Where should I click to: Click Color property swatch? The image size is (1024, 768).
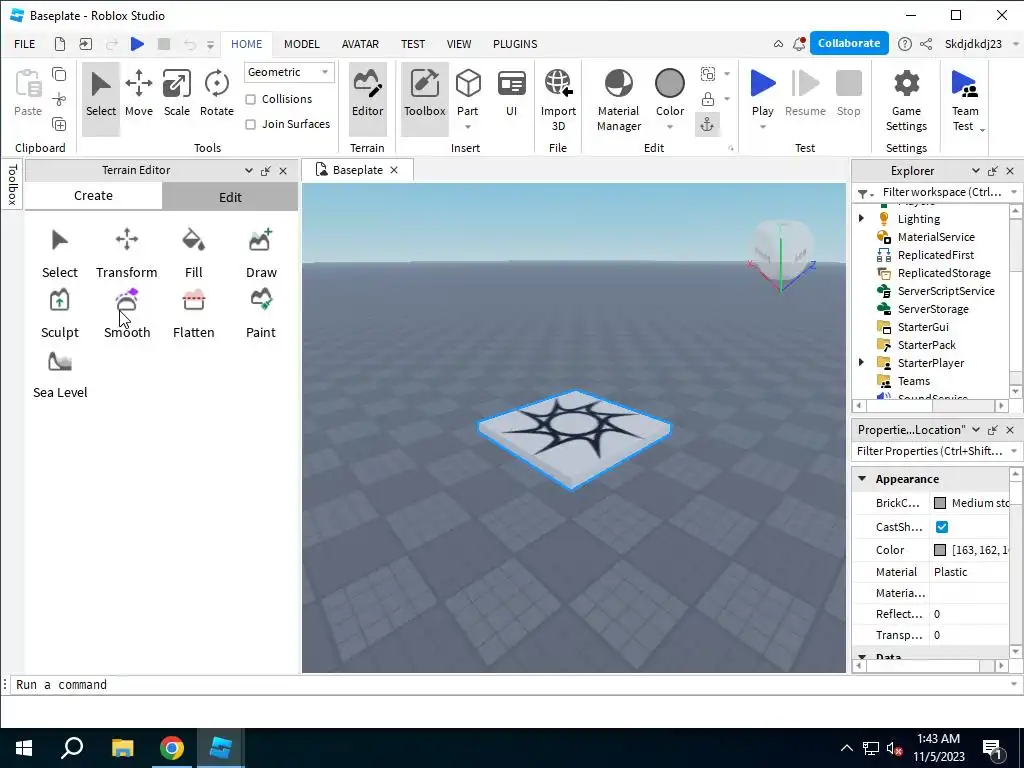940,550
